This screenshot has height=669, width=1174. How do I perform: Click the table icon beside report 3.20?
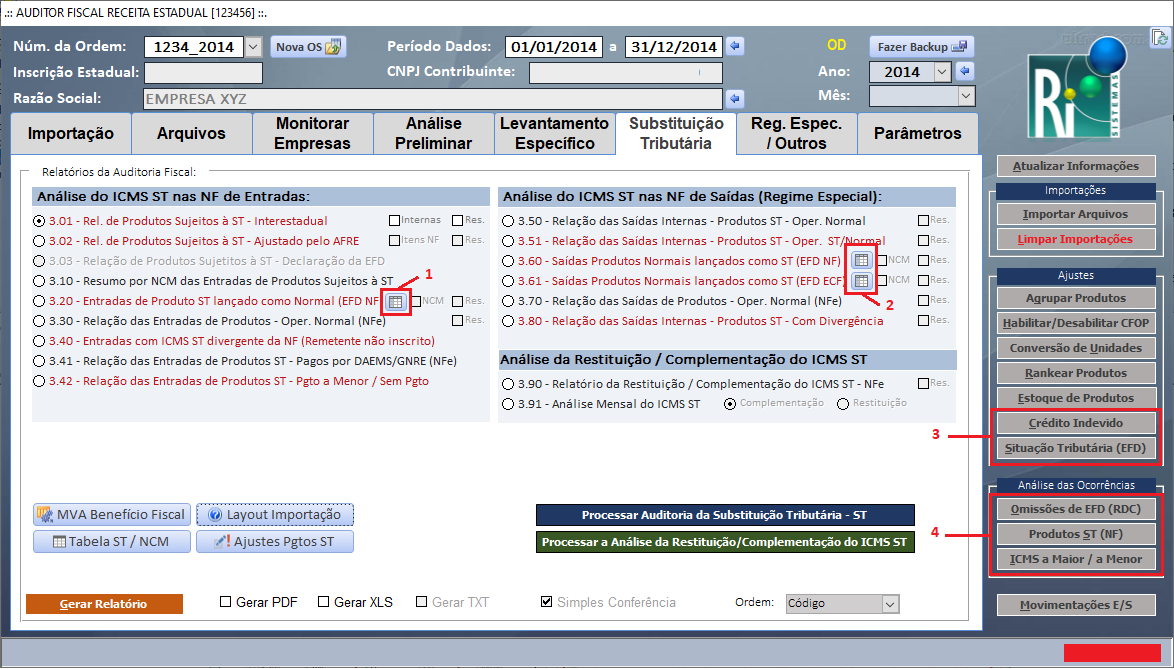[395, 301]
